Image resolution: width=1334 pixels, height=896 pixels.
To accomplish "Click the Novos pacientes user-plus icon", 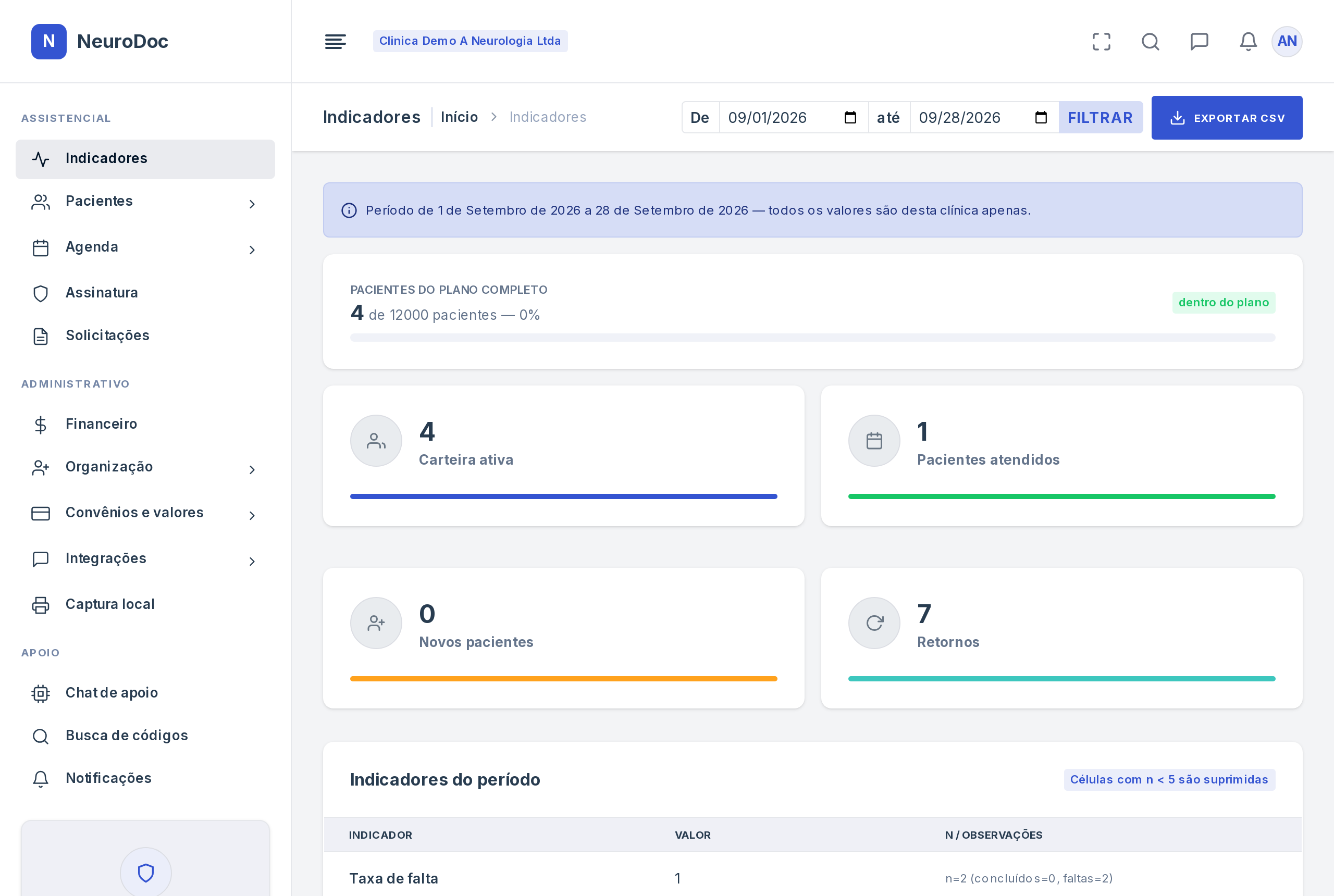I will (x=376, y=623).
